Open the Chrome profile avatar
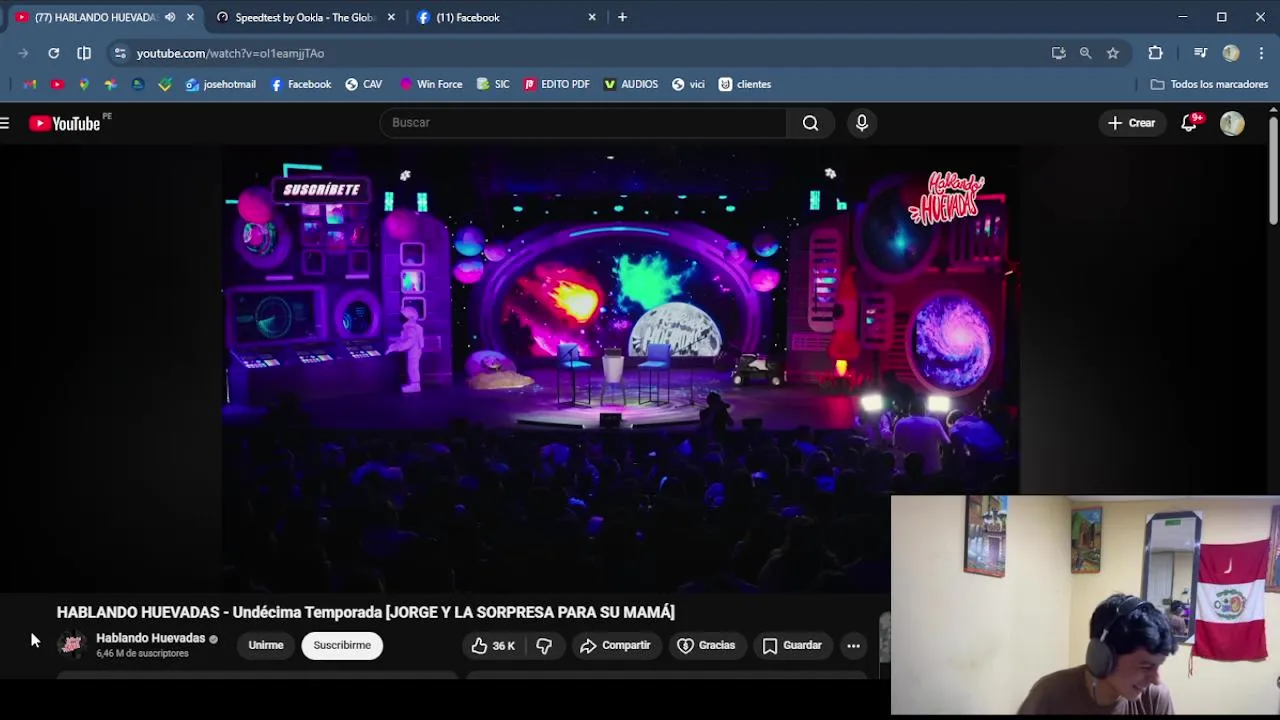1280x720 pixels. (1231, 53)
